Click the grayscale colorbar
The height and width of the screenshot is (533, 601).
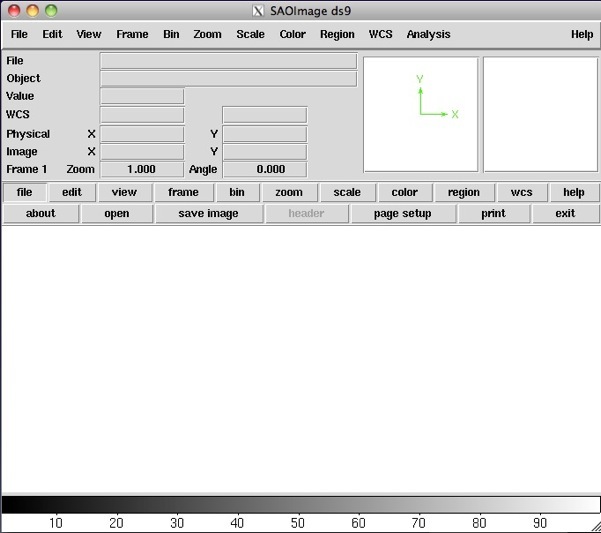click(300, 505)
